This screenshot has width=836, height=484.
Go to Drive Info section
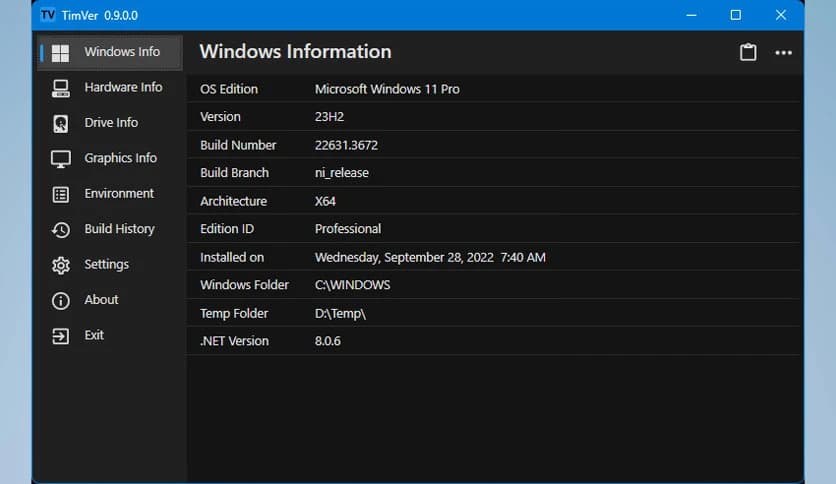pyautogui.click(x=111, y=123)
